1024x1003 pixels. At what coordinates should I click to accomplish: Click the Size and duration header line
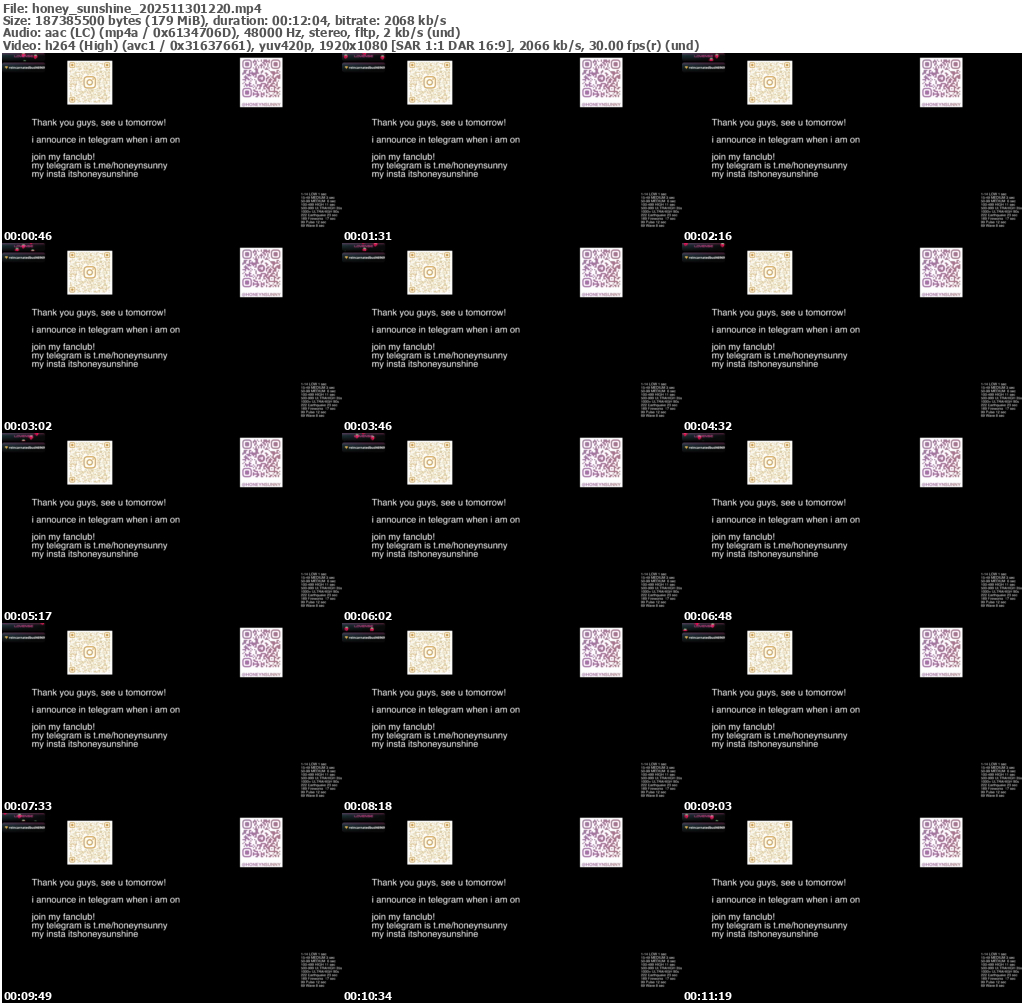click(x=225, y=21)
